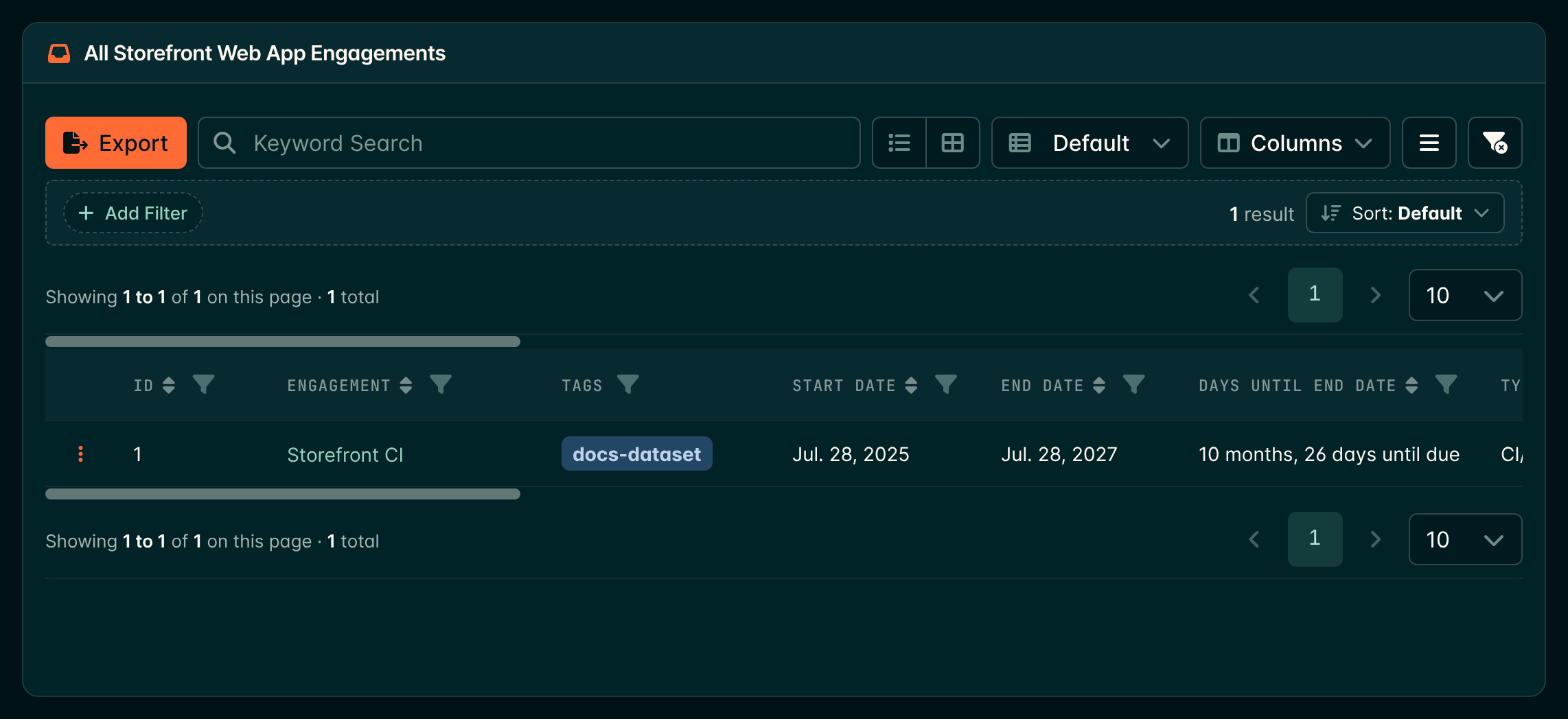
Task: Click the docs-dataset tag
Action: (637, 454)
